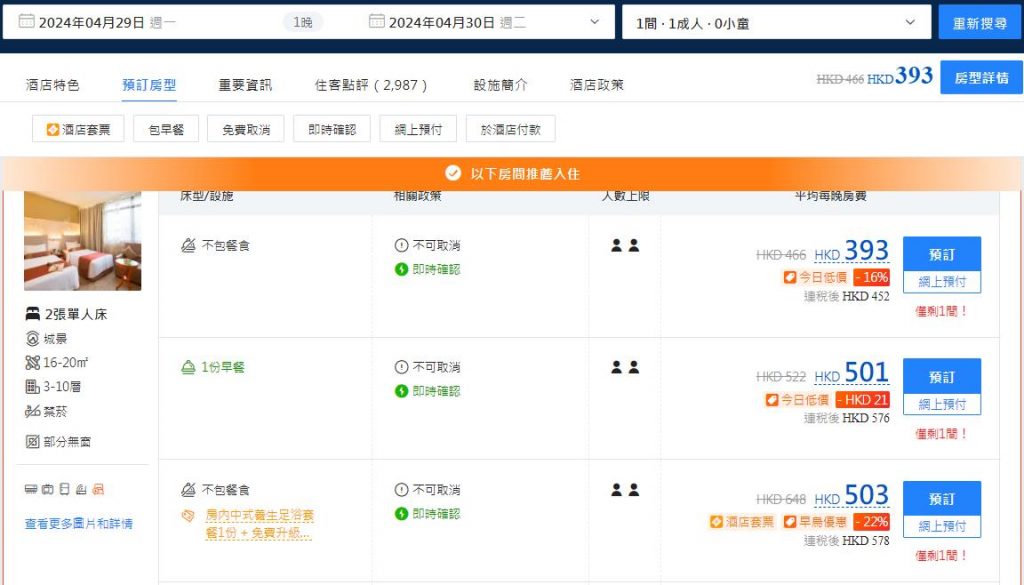1024x585 pixels.
Task: Toggle the 包早餐 filter
Action: [166, 129]
